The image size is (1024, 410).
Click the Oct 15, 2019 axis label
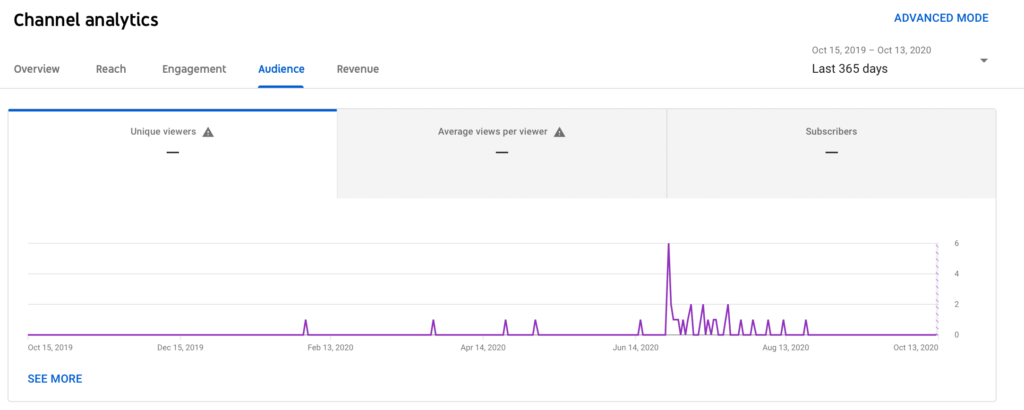(50, 348)
